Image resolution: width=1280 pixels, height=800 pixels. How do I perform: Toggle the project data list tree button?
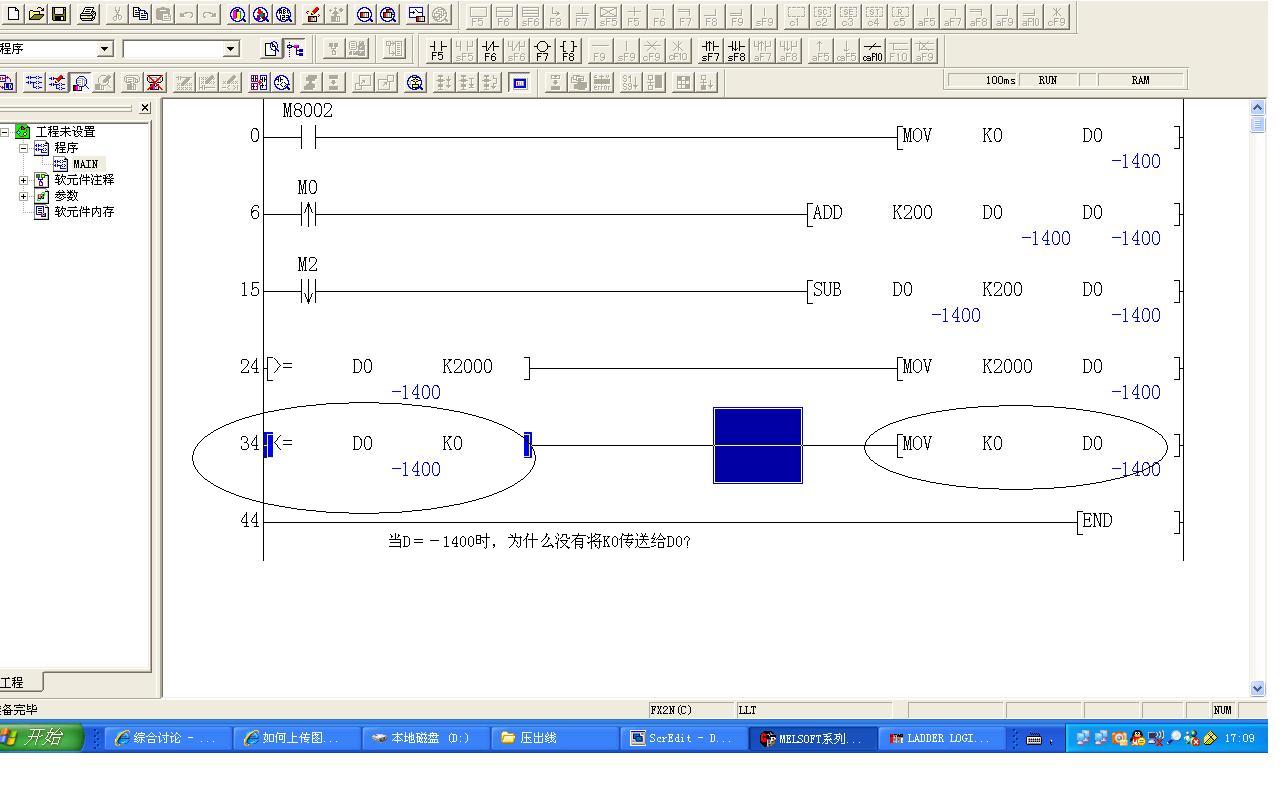295,49
